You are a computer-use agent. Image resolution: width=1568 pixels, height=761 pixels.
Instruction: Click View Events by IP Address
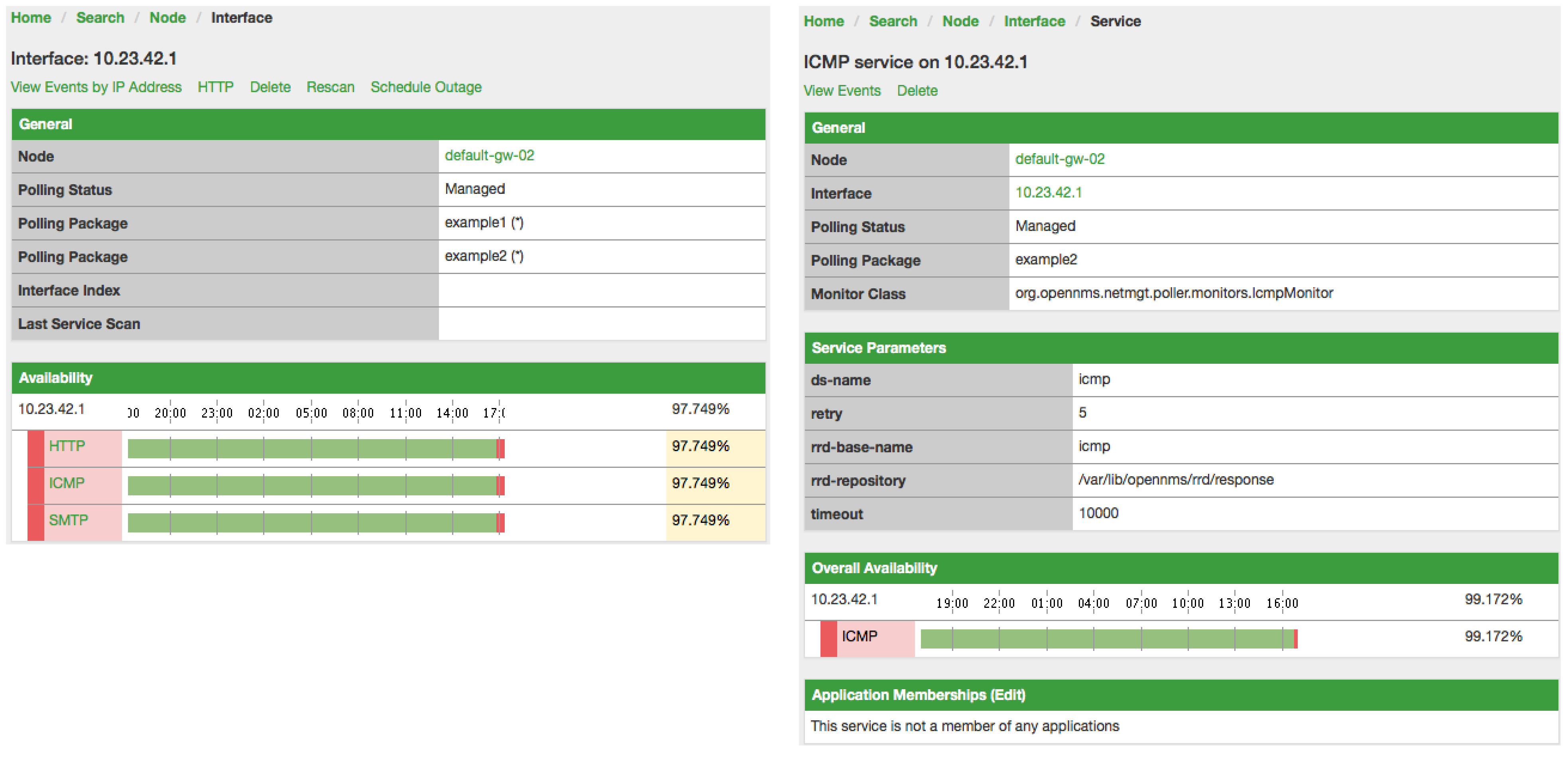click(x=96, y=87)
